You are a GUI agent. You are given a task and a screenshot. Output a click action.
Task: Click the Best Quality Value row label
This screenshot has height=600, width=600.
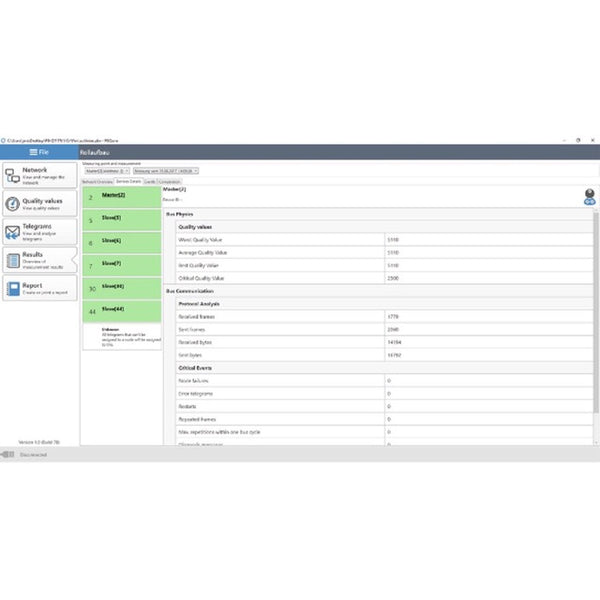[x=199, y=265]
